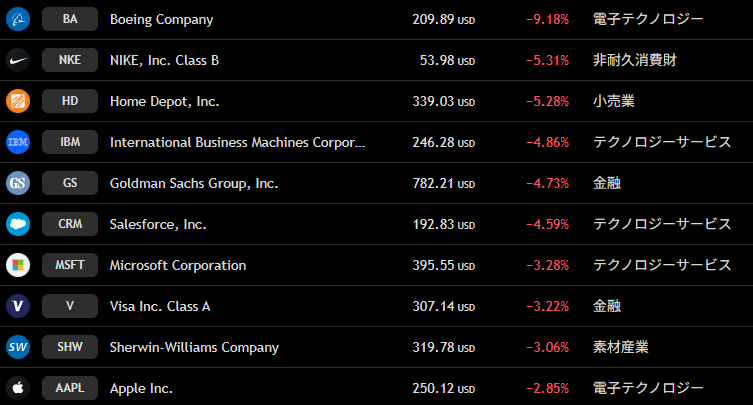
Task: Select the NKE ticker symbol badge
Action: [x=70, y=60]
